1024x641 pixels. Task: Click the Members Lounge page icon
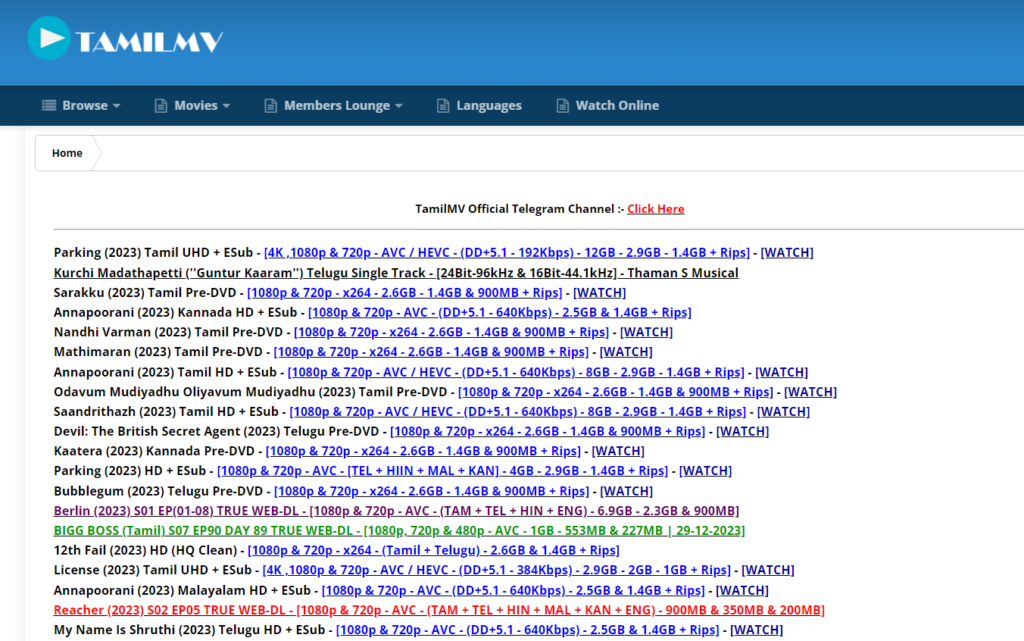[x=270, y=105]
